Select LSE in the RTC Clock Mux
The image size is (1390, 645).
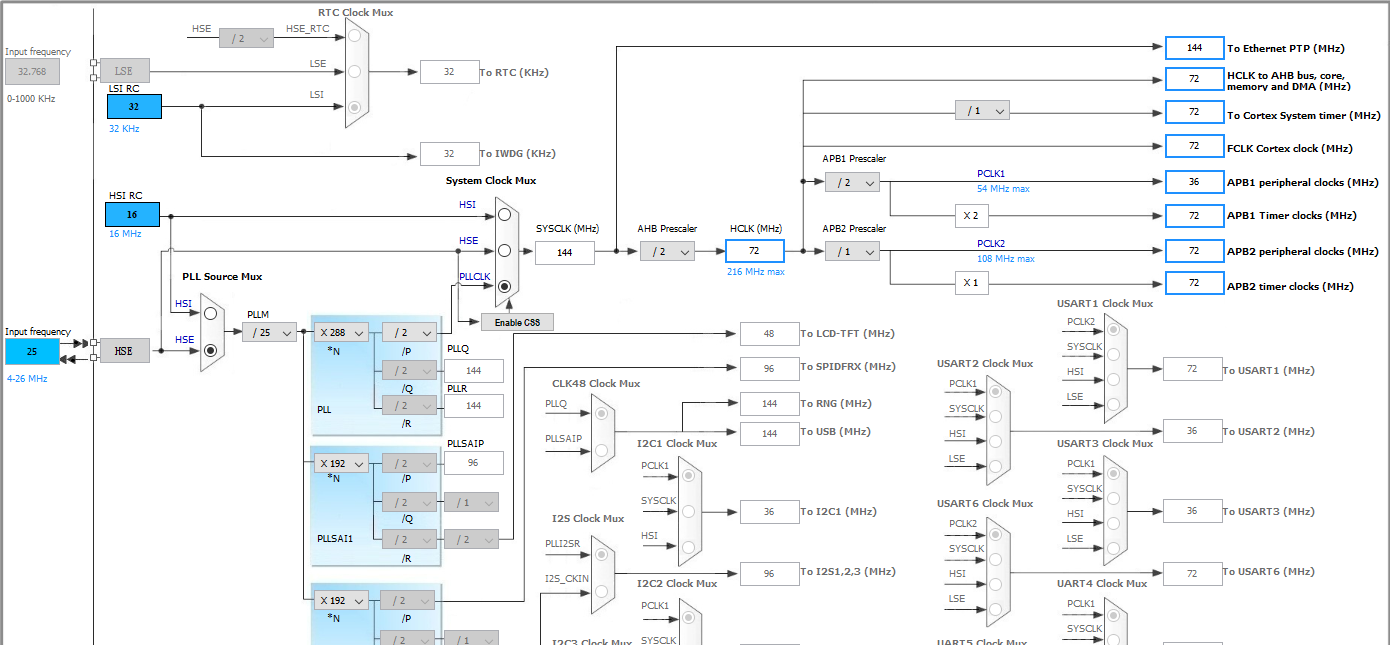pyautogui.click(x=355, y=70)
